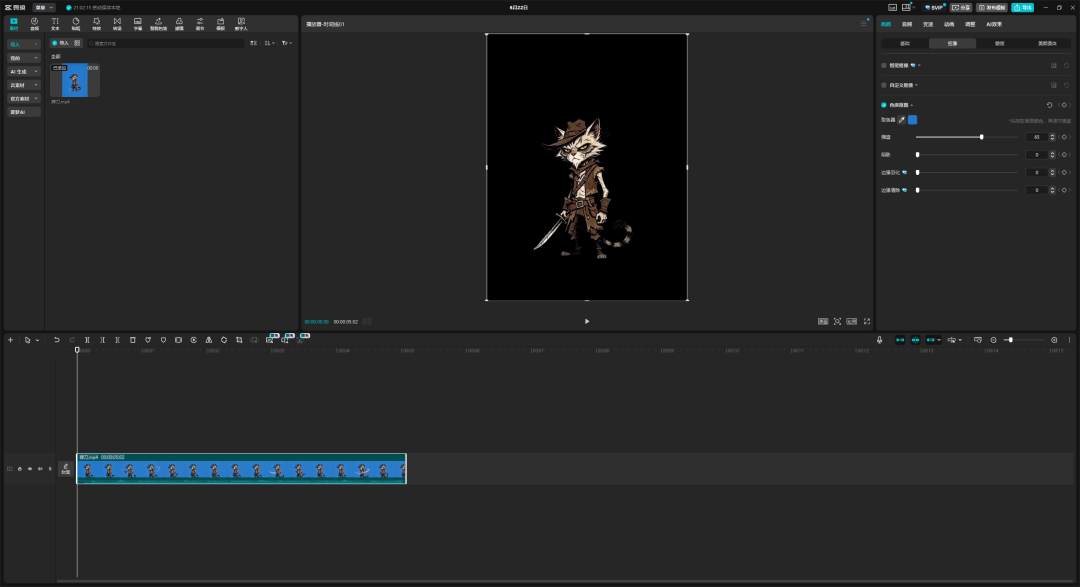
Task: Open the 文本 text tool tab
Action: click(x=55, y=24)
